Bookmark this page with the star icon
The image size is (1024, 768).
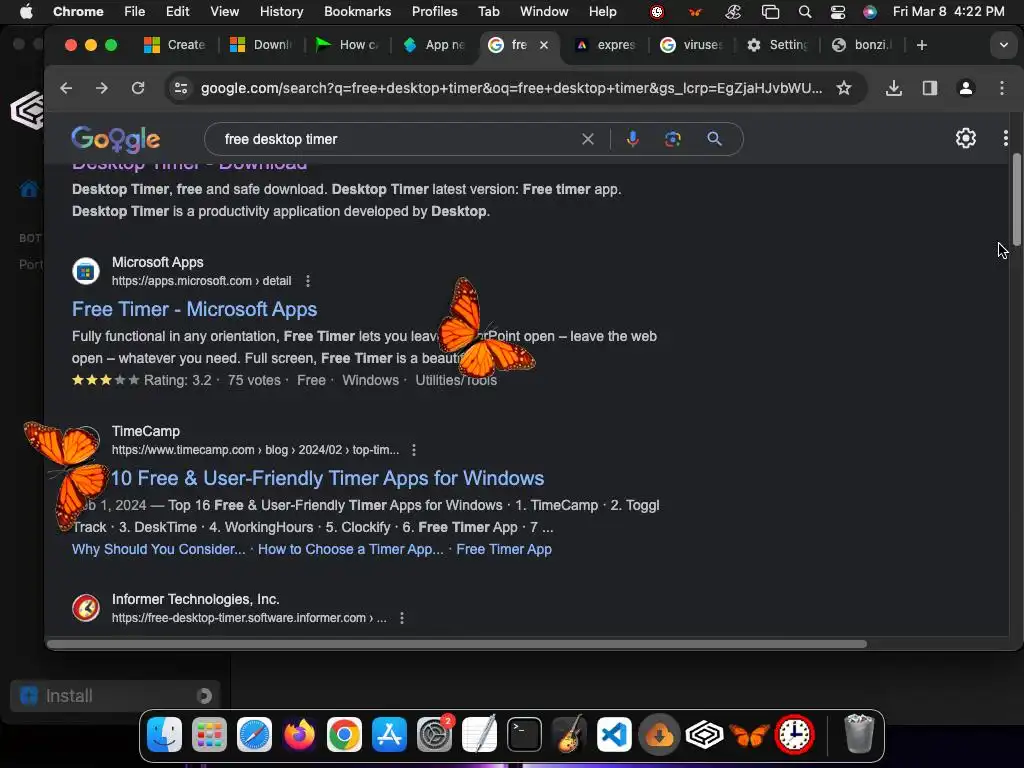coord(844,88)
